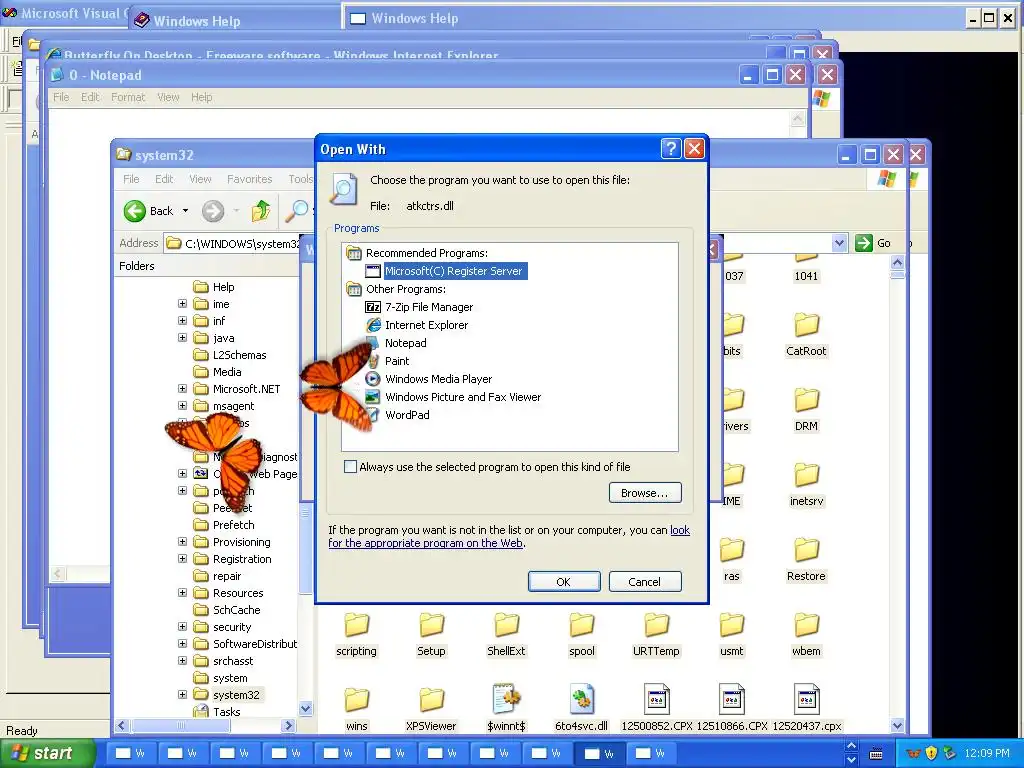Viewport: 1024px width, 768px height.
Task: Click the Open With help question button
Action: pos(671,150)
